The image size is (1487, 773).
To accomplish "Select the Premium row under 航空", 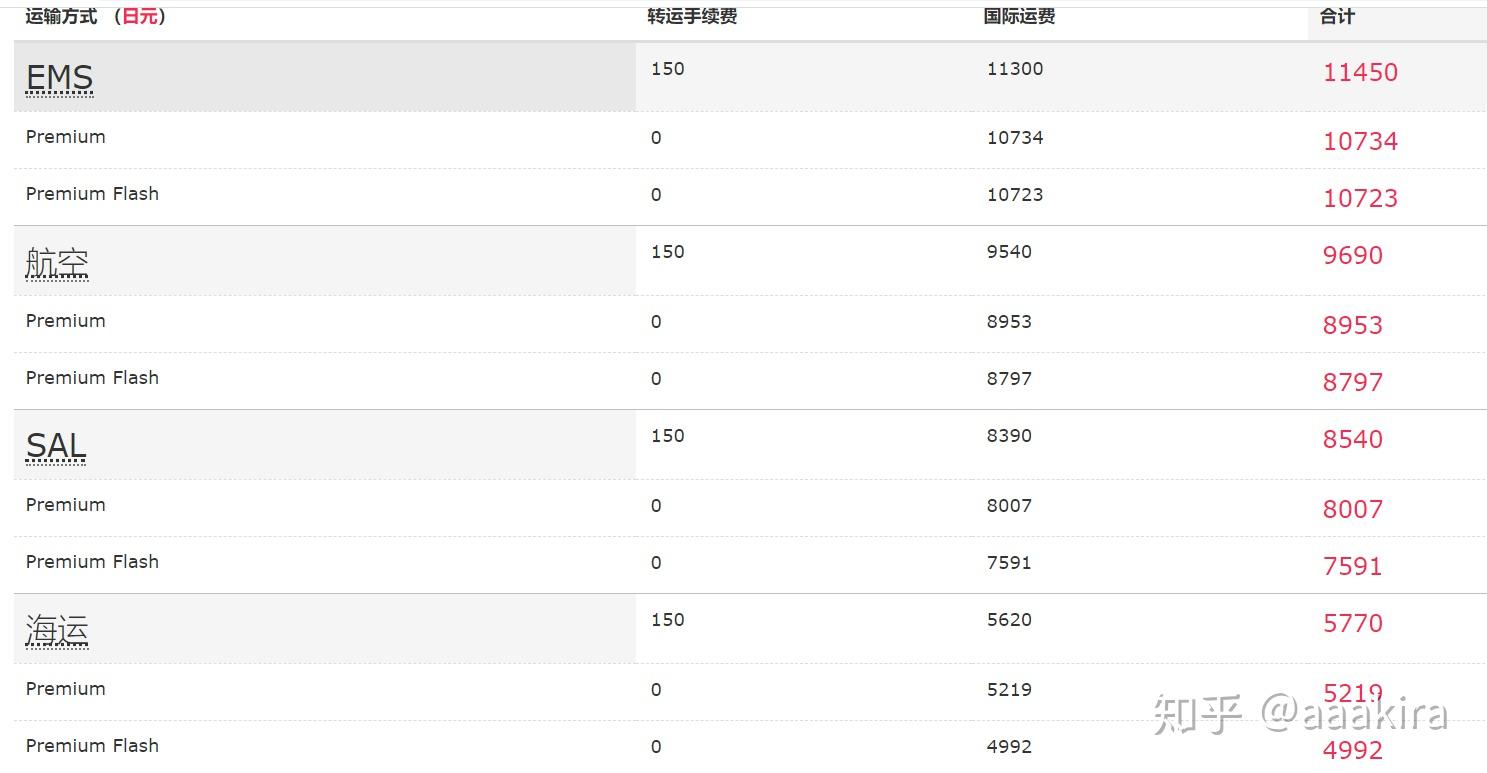I will tap(65, 321).
